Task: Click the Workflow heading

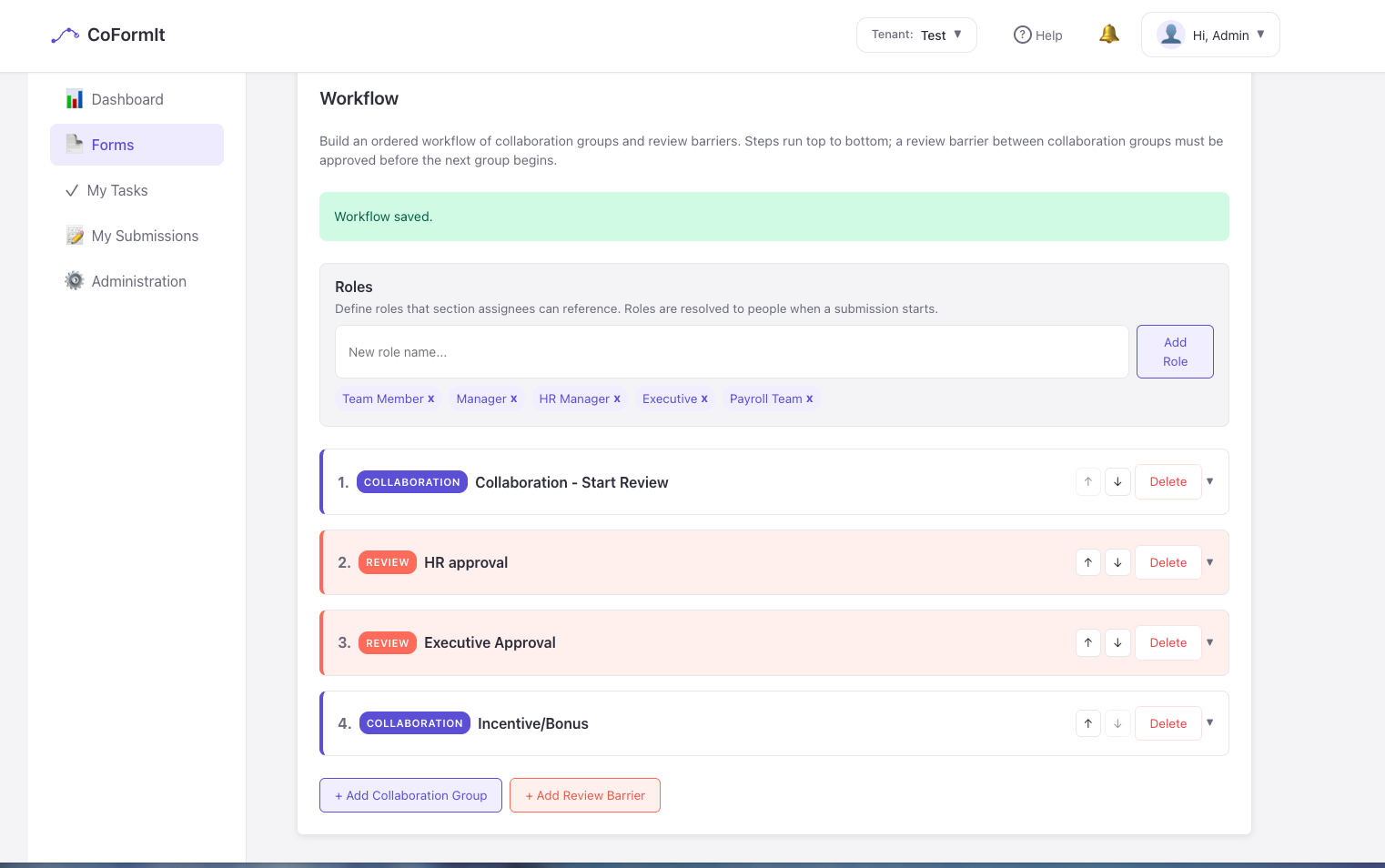Action: click(x=359, y=98)
